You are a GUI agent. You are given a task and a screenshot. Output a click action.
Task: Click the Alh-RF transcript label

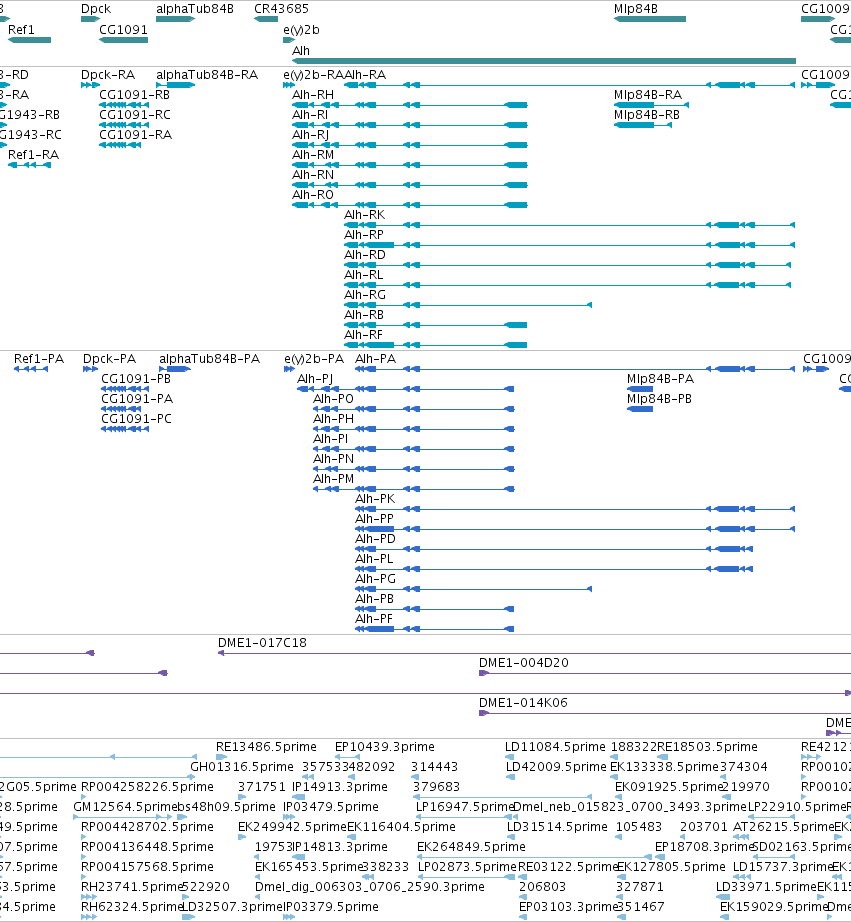363,335
